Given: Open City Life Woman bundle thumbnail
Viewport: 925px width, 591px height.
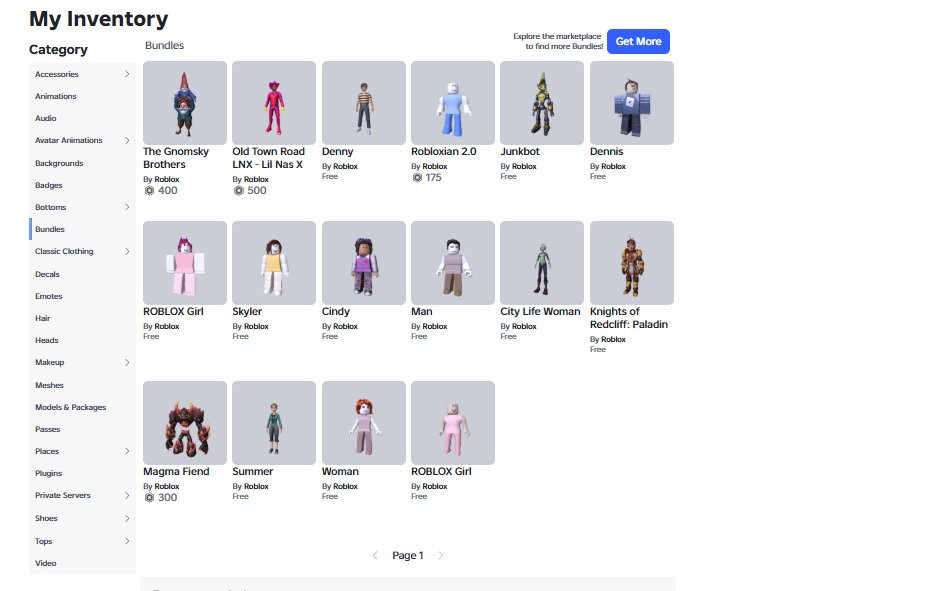Looking at the screenshot, I should click(x=542, y=262).
